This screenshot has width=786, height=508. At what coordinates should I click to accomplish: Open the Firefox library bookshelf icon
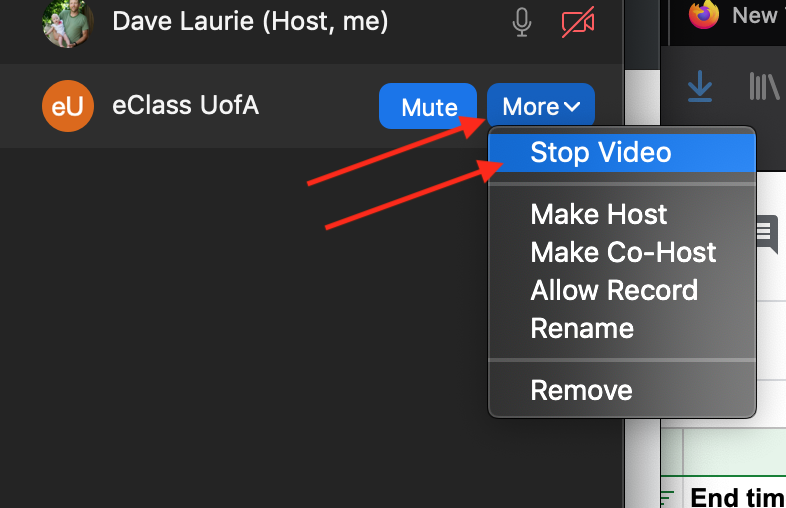tap(764, 86)
